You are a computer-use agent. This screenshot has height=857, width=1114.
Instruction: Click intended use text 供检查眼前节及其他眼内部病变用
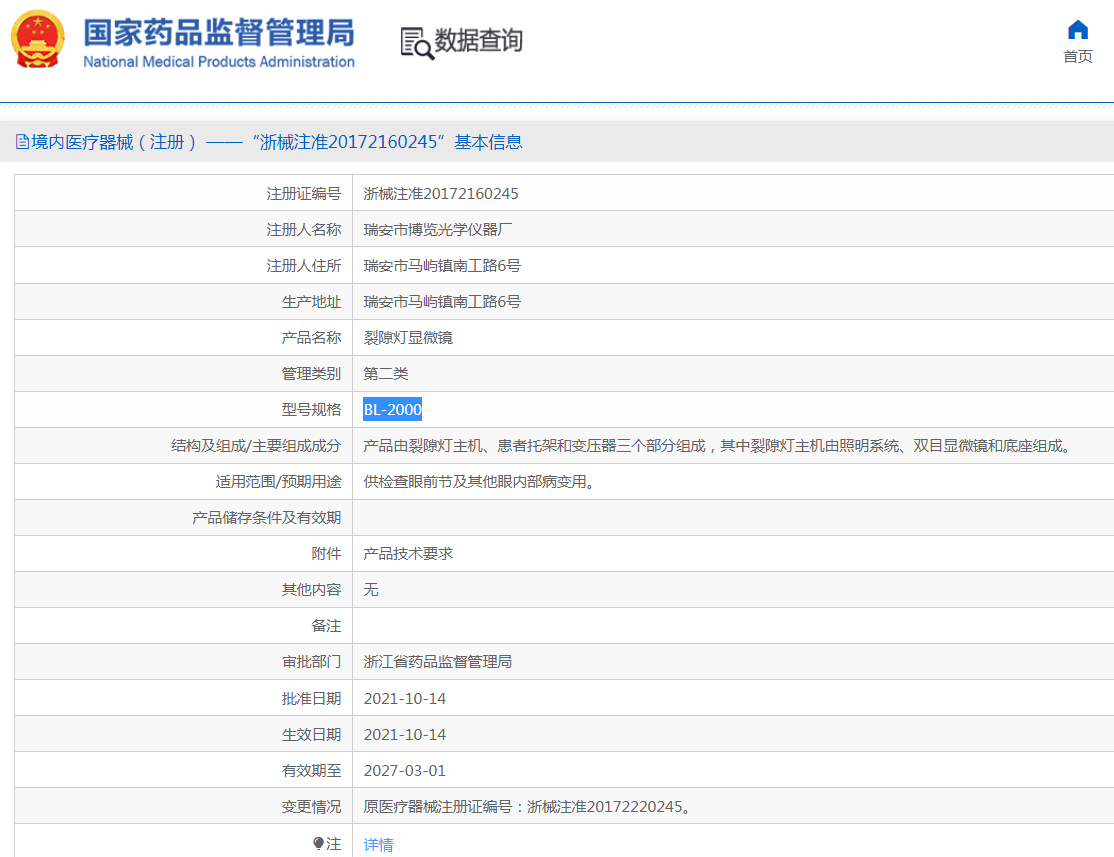(479, 482)
